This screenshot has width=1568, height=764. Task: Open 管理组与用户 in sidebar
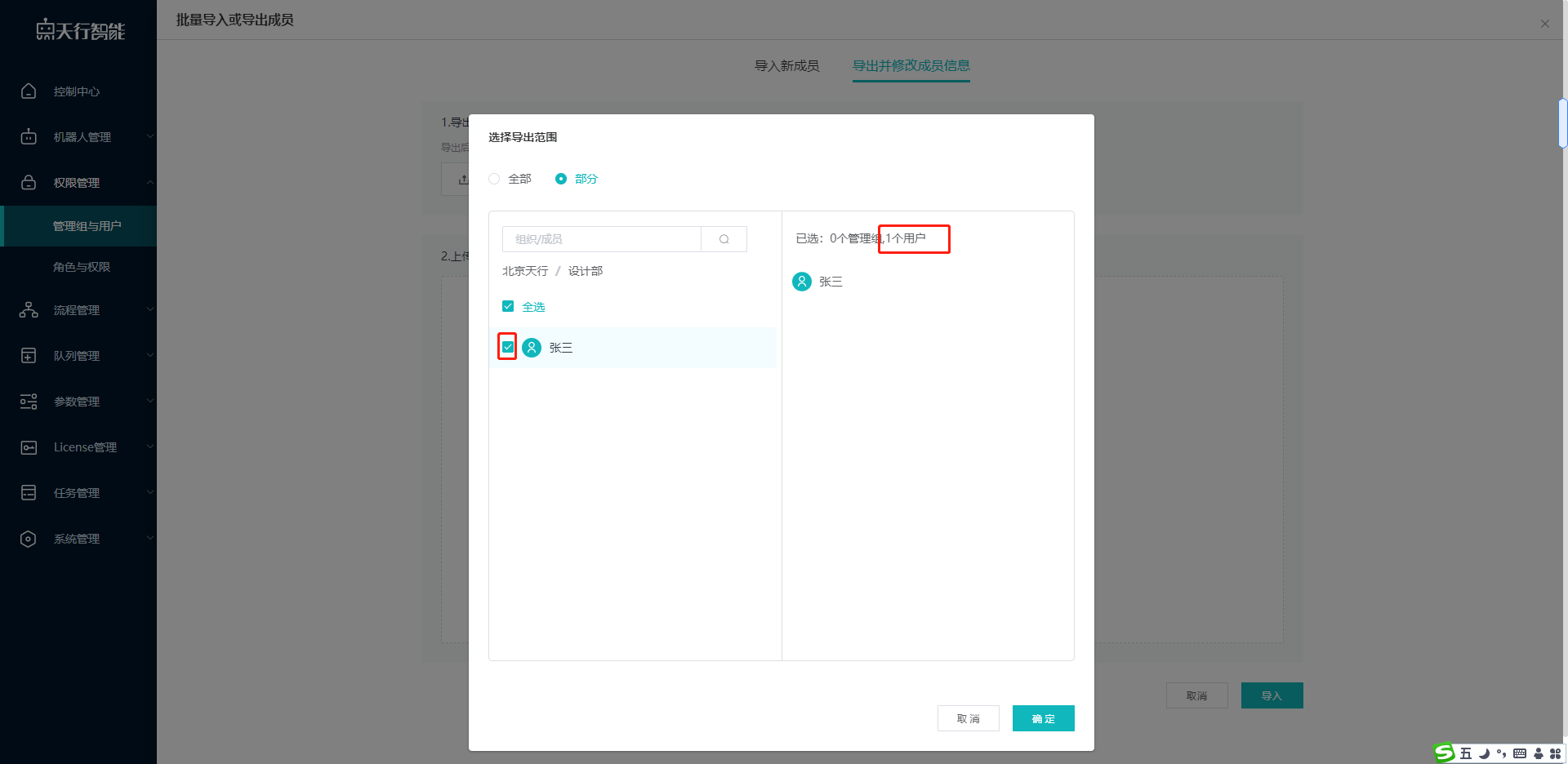tap(78, 226)
